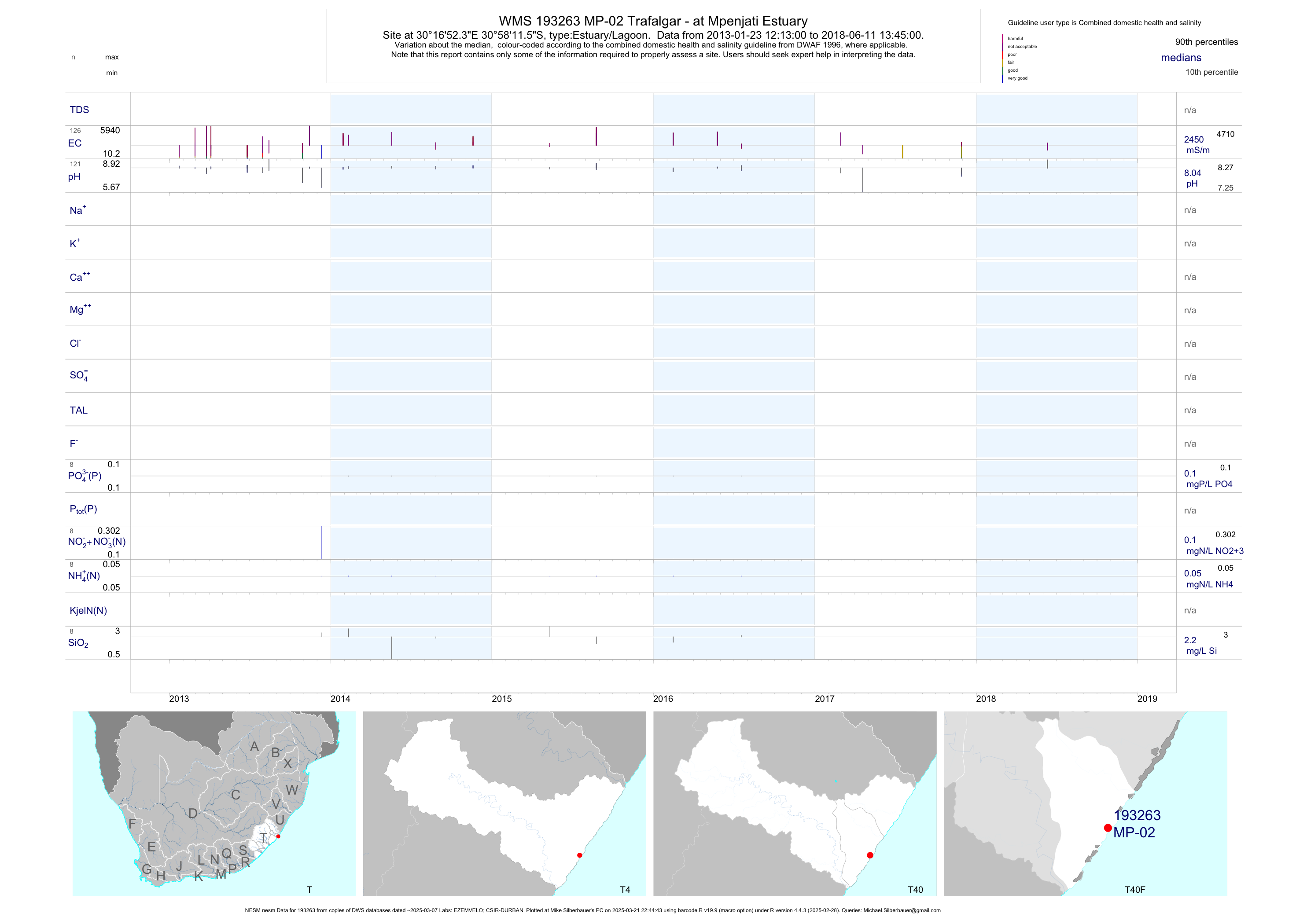
Task: Click the red dot on South Africa map
Action: click(278, 836)
